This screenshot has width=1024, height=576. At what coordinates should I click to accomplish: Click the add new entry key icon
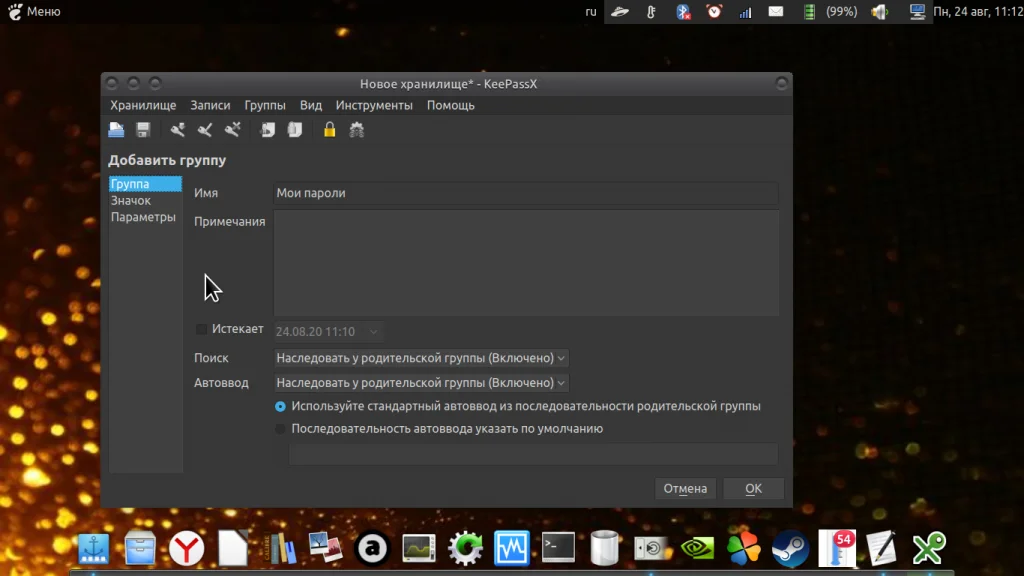click(178, 130)
